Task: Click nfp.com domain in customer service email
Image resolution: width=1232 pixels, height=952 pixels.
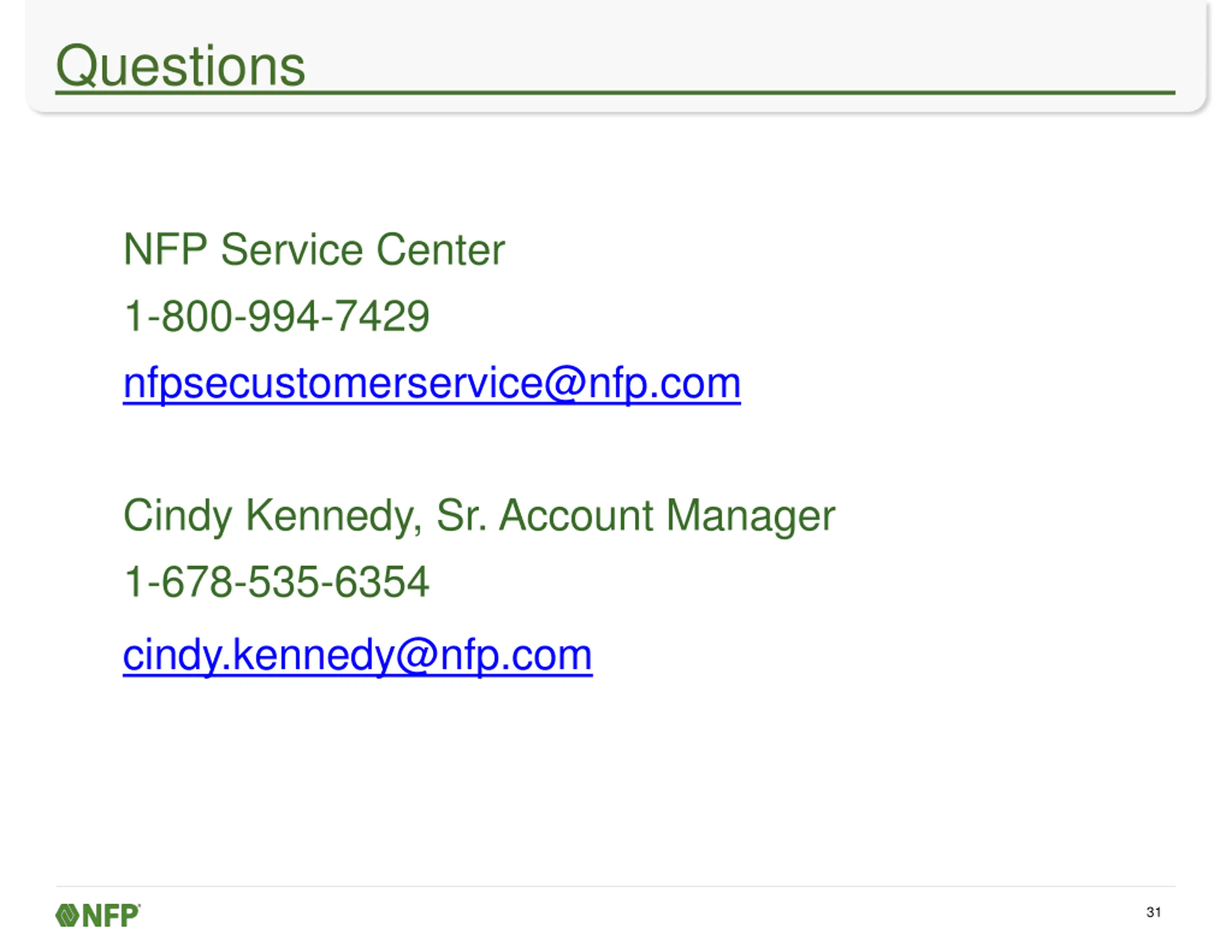Action: [665, 383]
